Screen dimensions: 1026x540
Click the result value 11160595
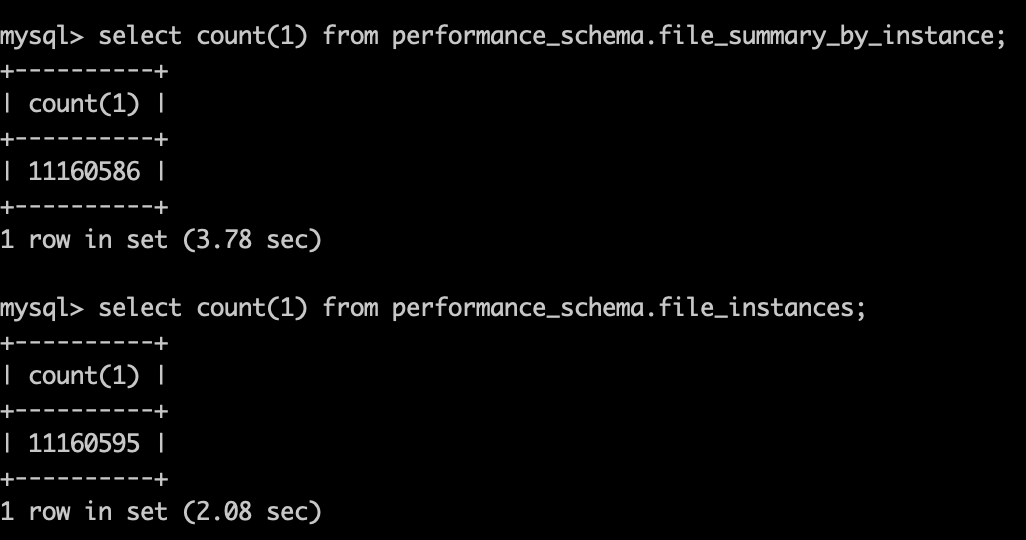(84, 444)
